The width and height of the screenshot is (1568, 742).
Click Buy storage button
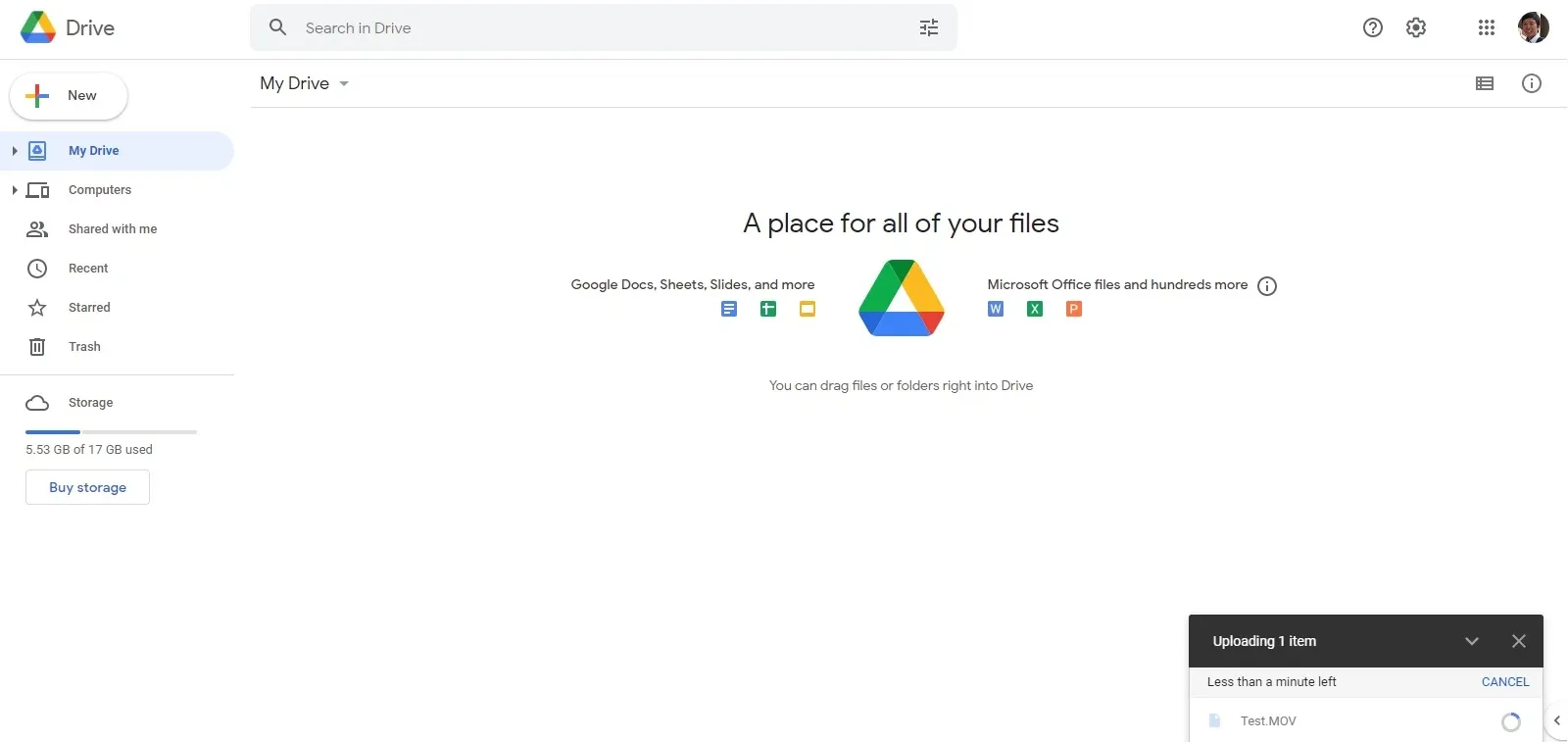pyautogui.click(x=87, y=487)
